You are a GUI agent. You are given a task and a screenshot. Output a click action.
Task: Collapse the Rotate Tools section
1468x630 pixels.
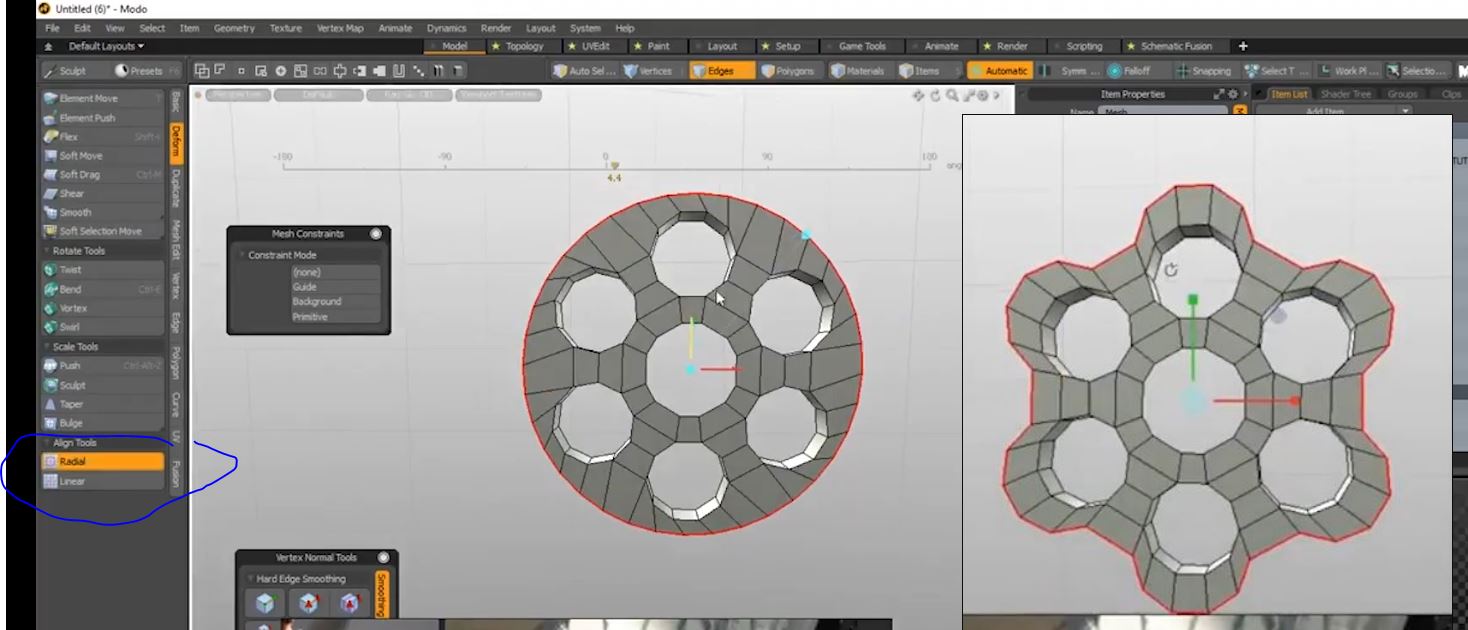(46, 251)
